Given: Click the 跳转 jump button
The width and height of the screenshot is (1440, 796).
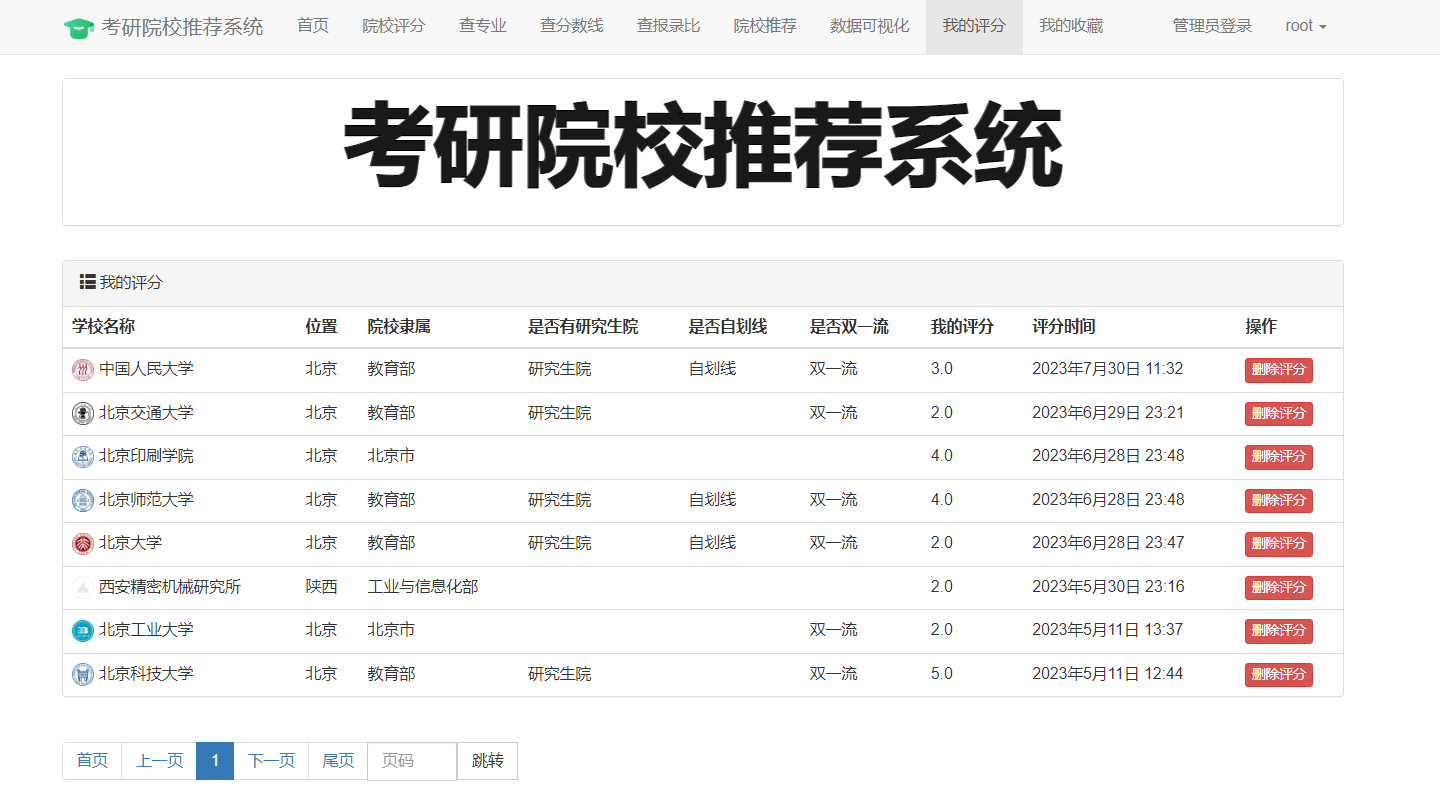Looking at the screenshot, I should tap(487, 761).
